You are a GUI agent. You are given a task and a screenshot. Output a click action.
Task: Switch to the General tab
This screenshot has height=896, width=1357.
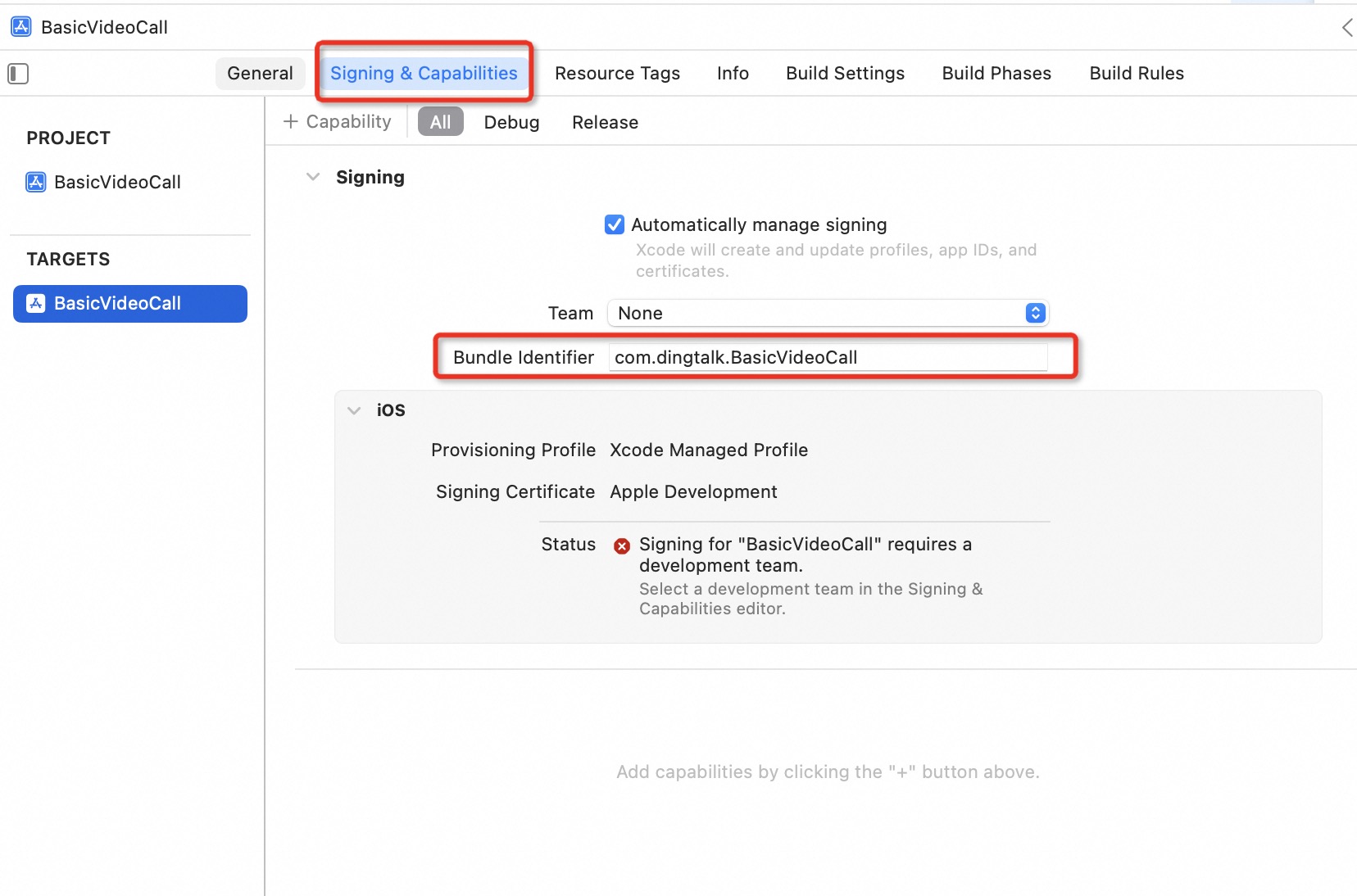pos(260,73)
